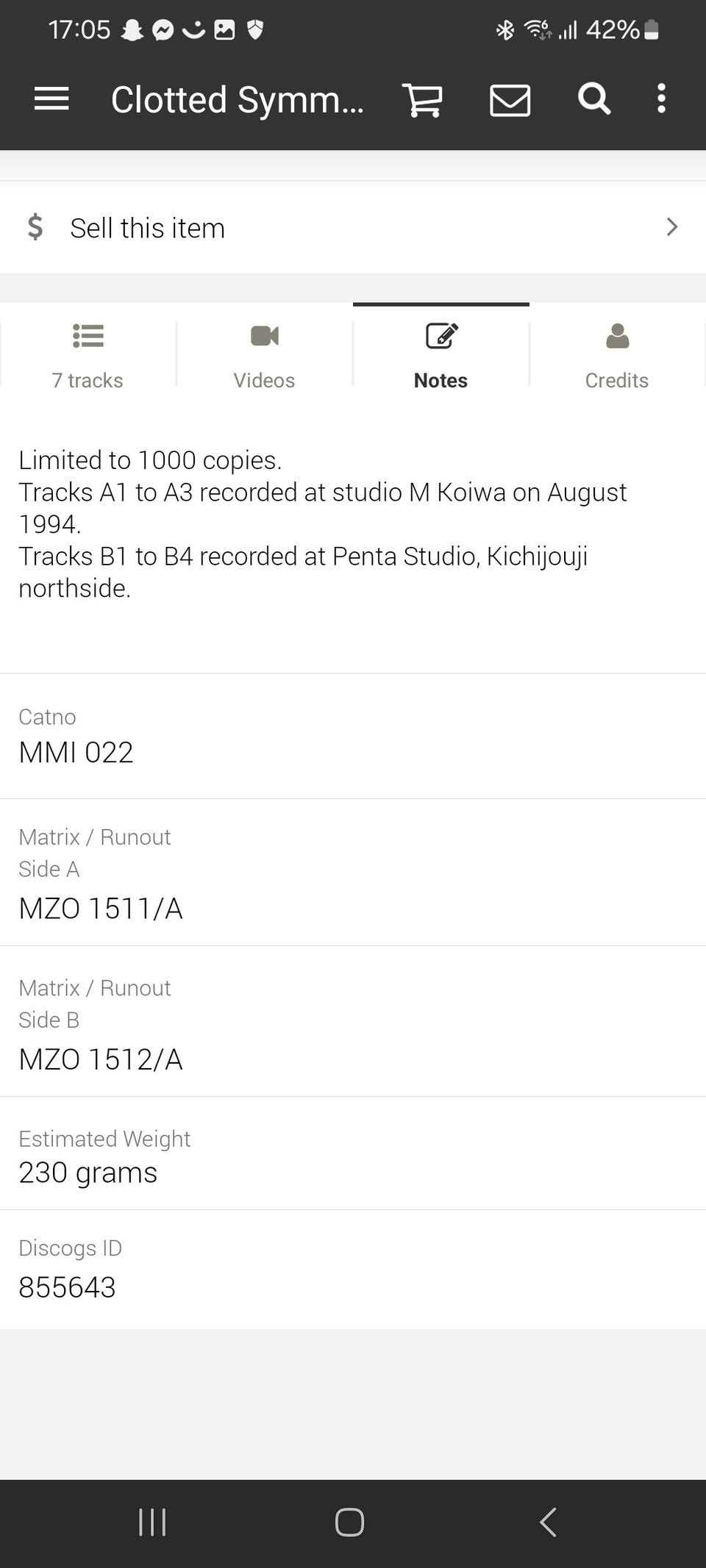Show the Credits tab
This screenshot has width=706, height=1568.
tap(617, 355)
